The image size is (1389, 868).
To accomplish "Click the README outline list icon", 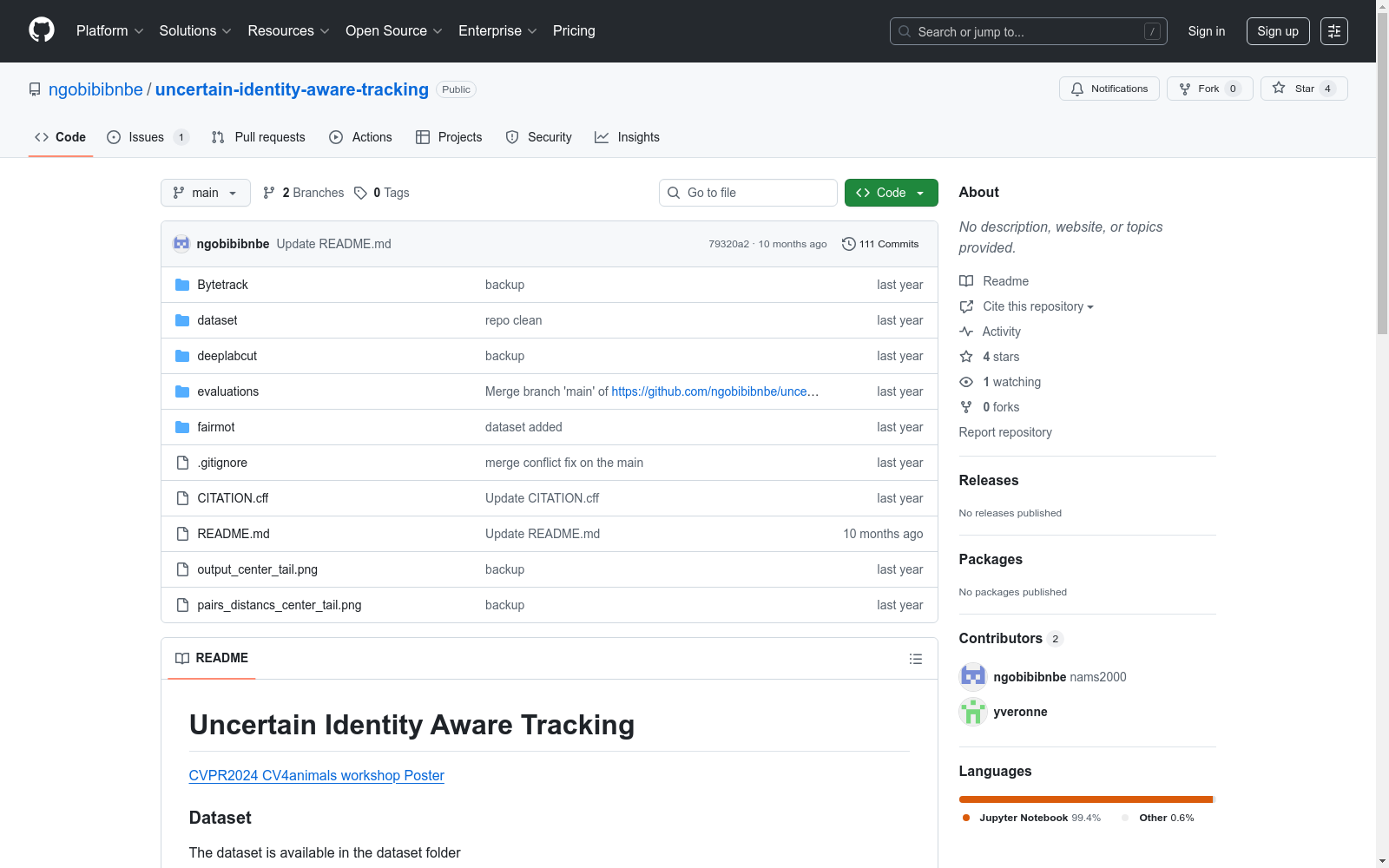I will [915, 659].
